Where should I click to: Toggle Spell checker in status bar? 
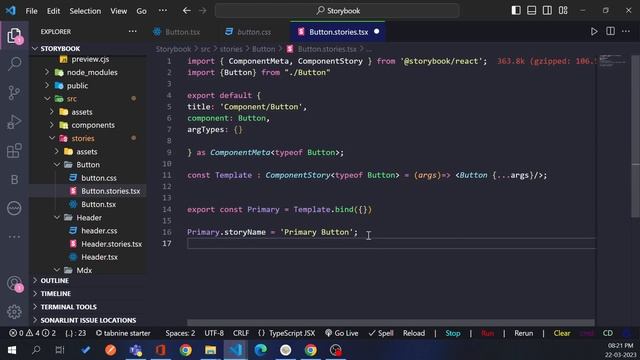pos(381,333)
